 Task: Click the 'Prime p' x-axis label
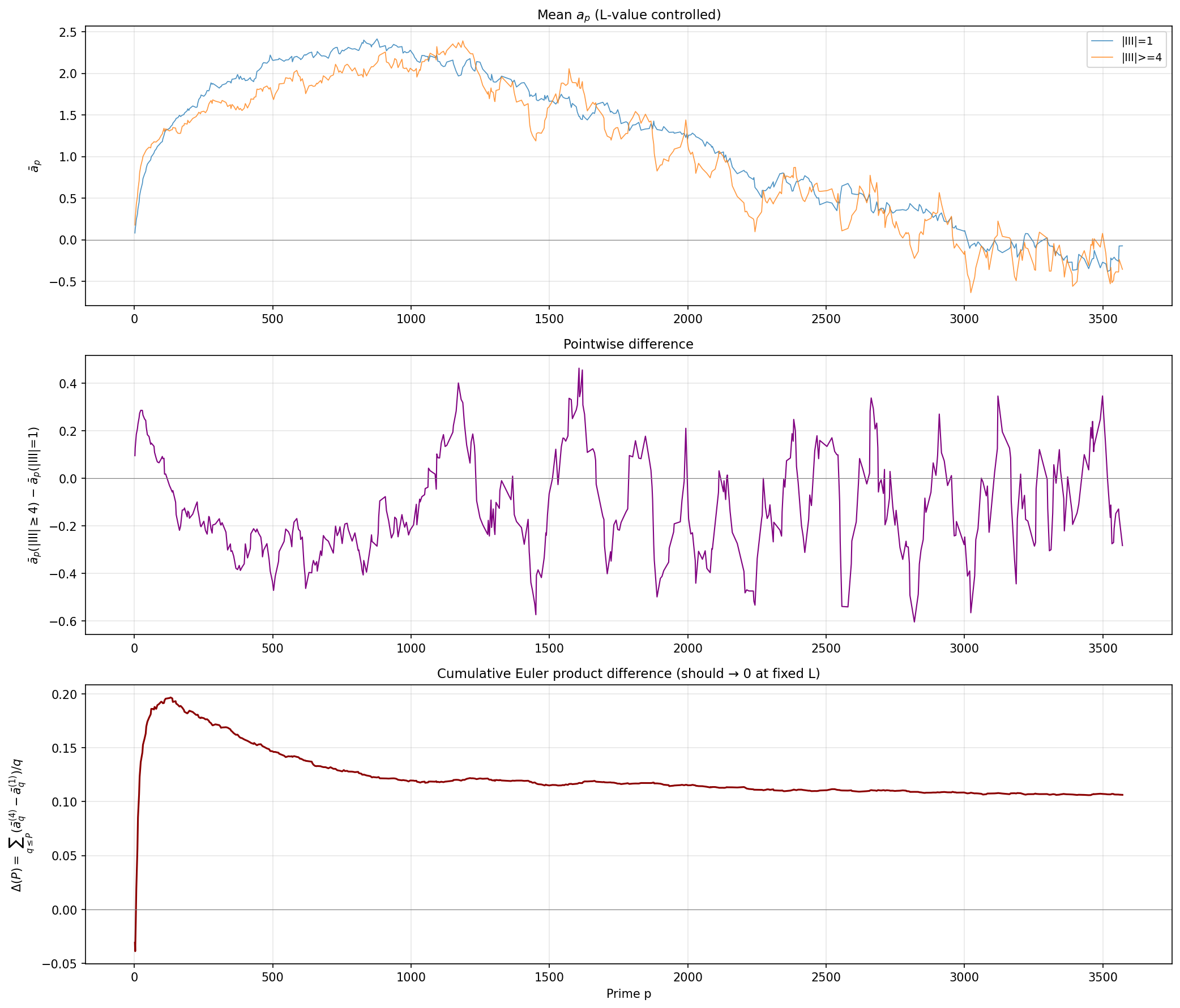coord(628,994)
